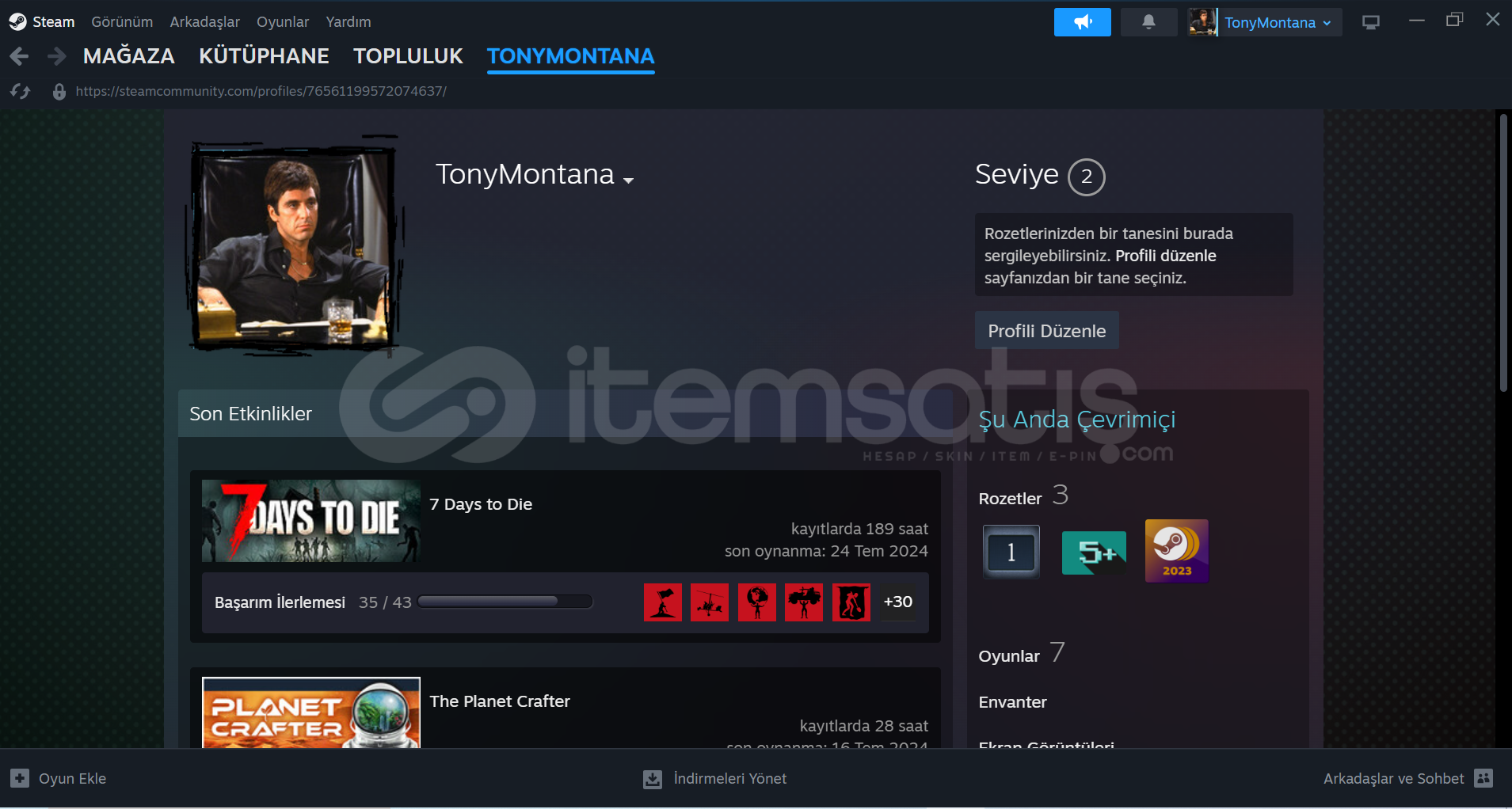The height and width of the screenshot is (809, 1512).
Task: Go to TOPLULUK tab
Action: 408,56
